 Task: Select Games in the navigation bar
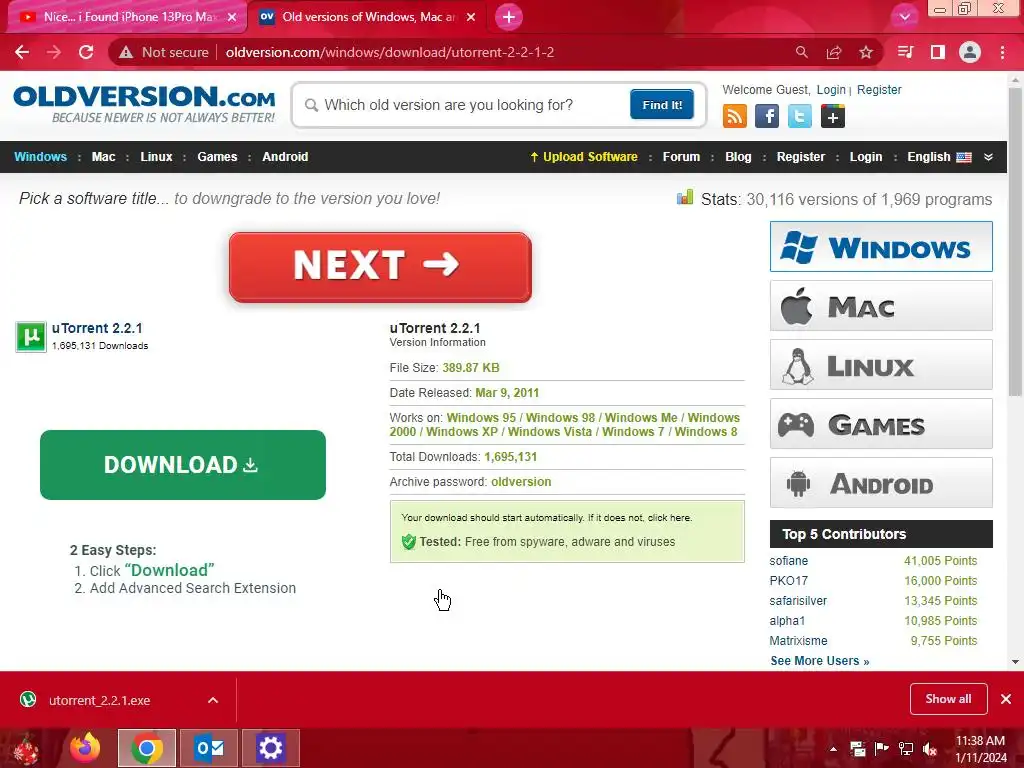pyautogui.click(x=217, y=157)
